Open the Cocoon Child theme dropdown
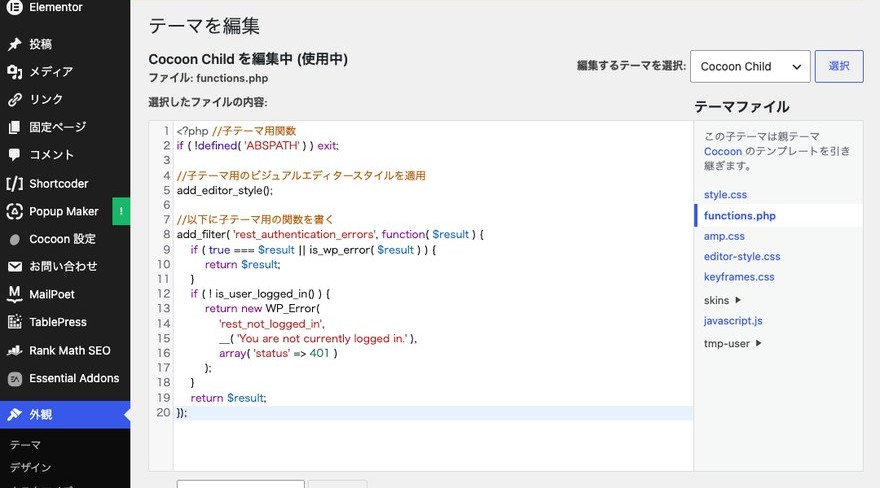This screenshot has width=880, height=488. pos(750,66)
